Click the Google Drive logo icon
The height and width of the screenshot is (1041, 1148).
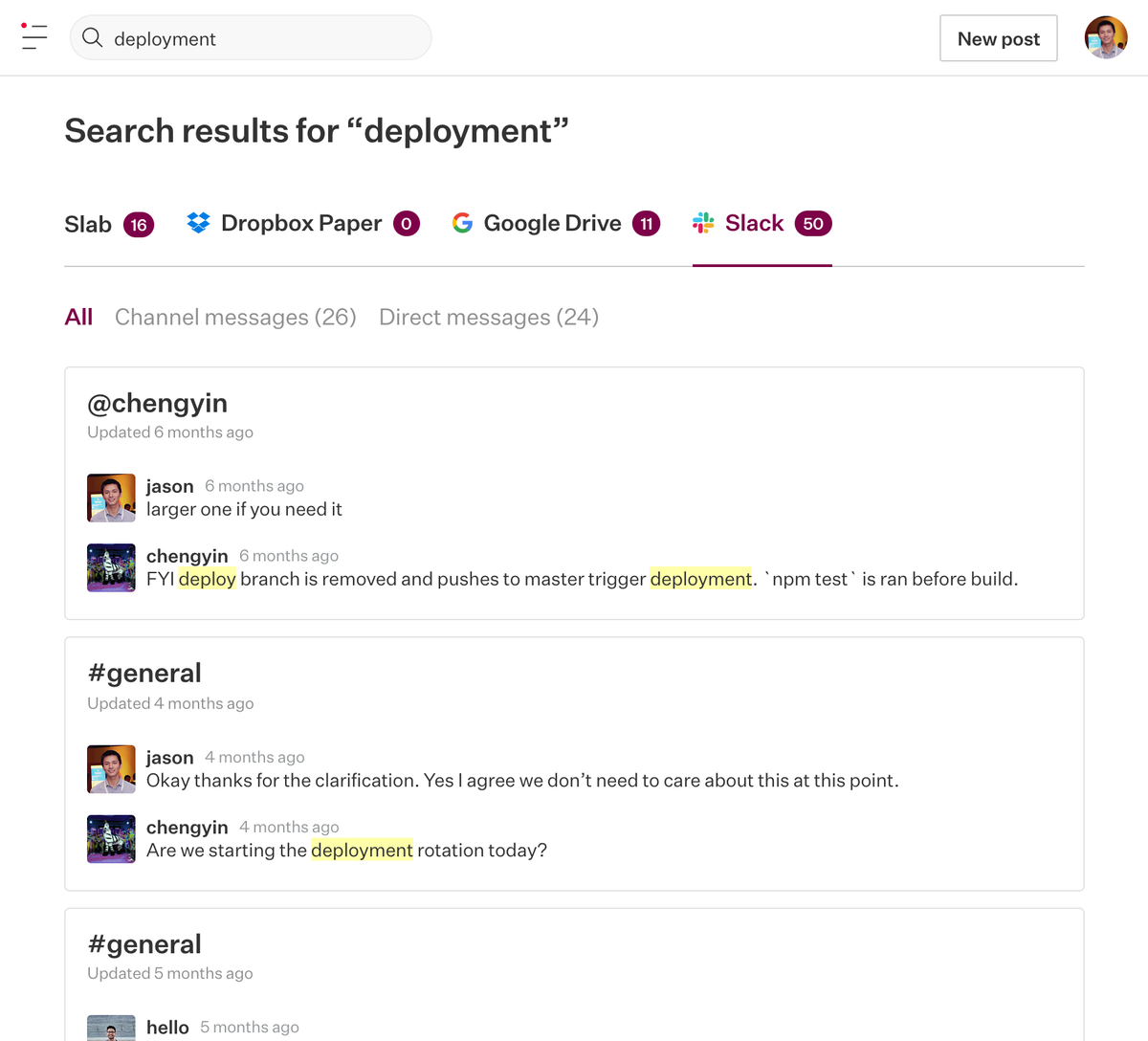(x=462, y=222)
